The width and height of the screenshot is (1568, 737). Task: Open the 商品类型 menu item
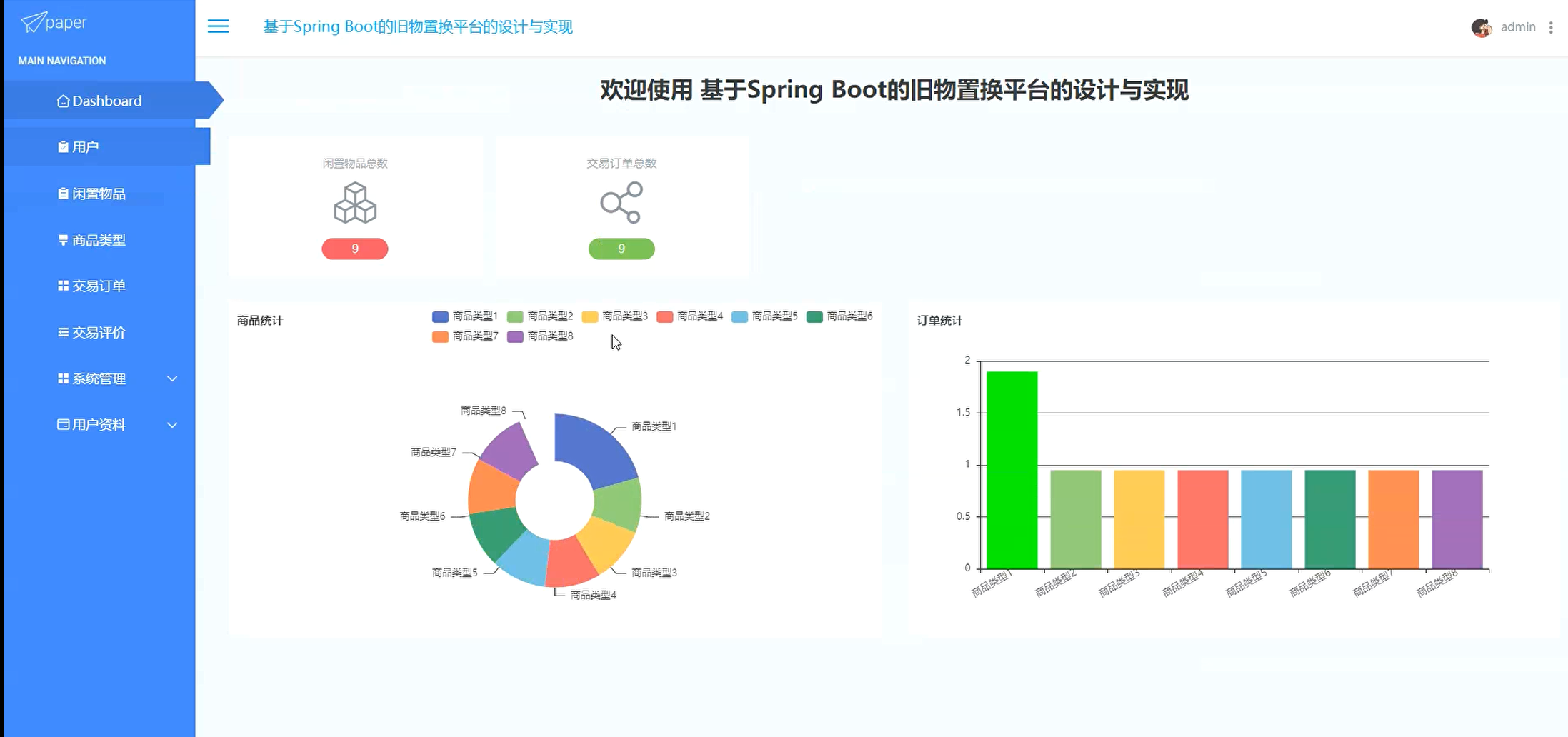pyautogui.click(x=100, y=240)
